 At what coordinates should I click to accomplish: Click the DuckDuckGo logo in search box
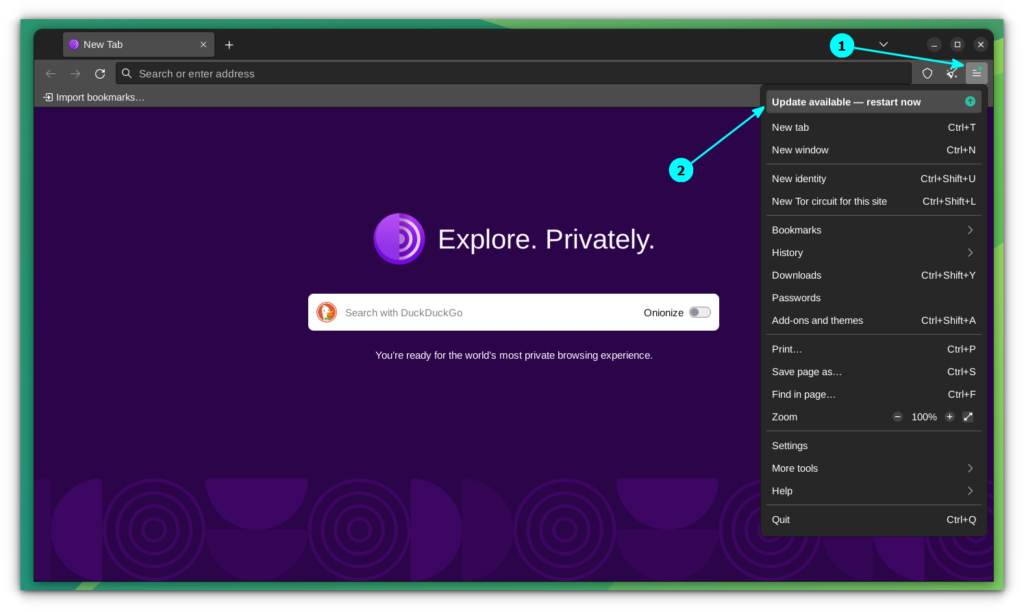coord(327,312)
